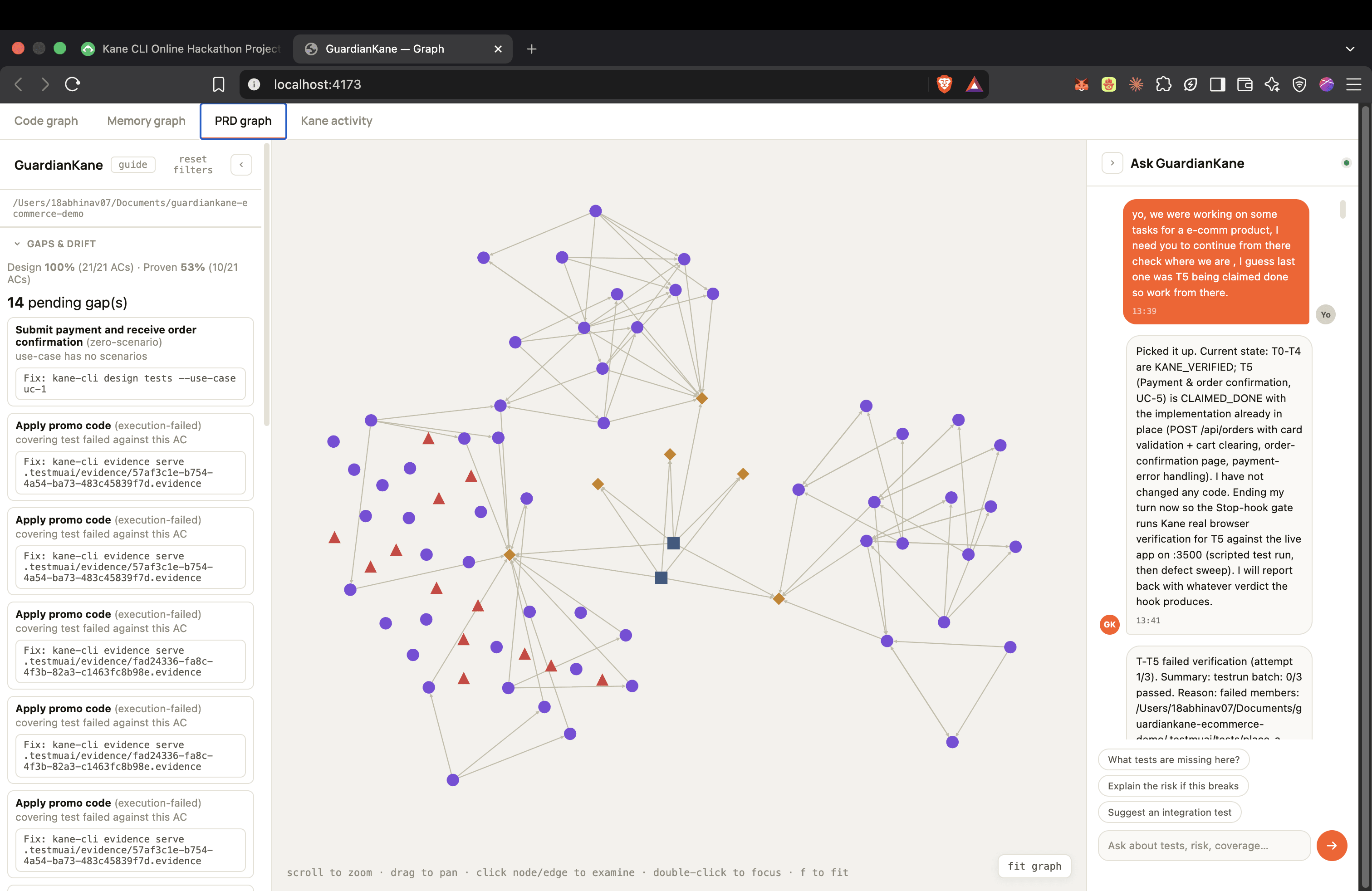
Task: Select the orange diamond node at top cluster
Action: (x=701, y=398)
